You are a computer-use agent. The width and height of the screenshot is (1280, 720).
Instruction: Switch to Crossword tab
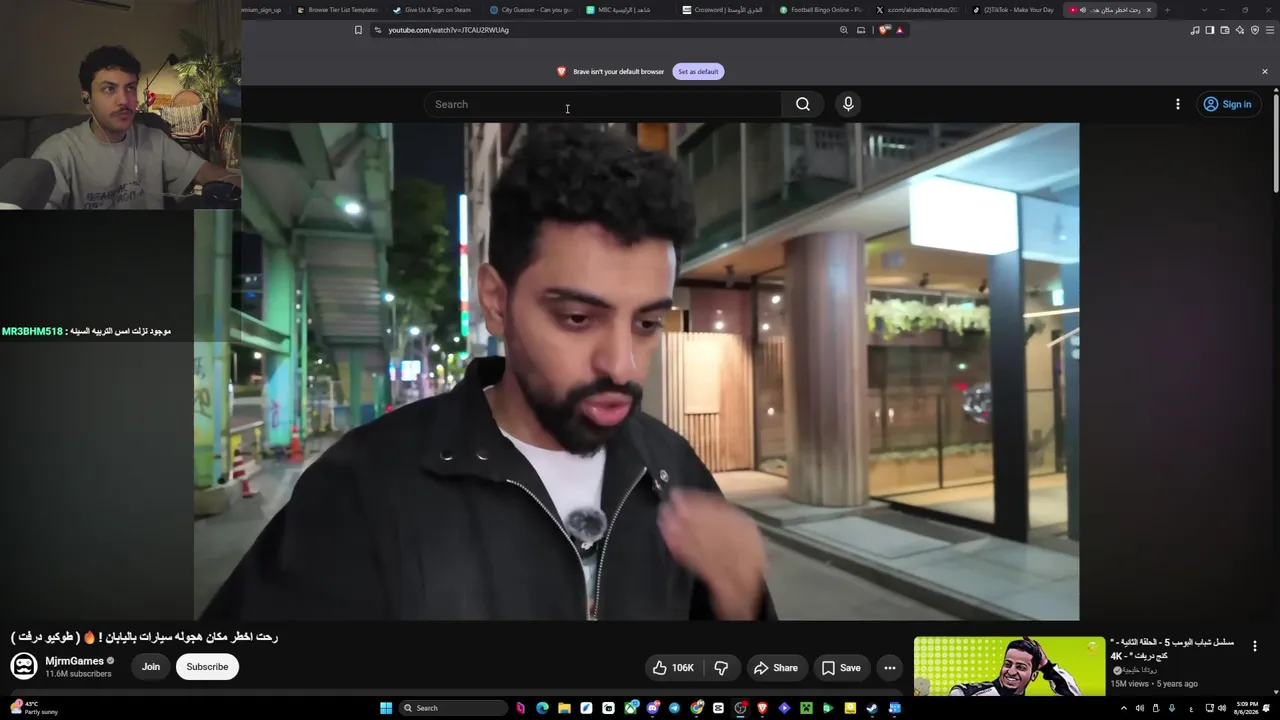point(724,10)
